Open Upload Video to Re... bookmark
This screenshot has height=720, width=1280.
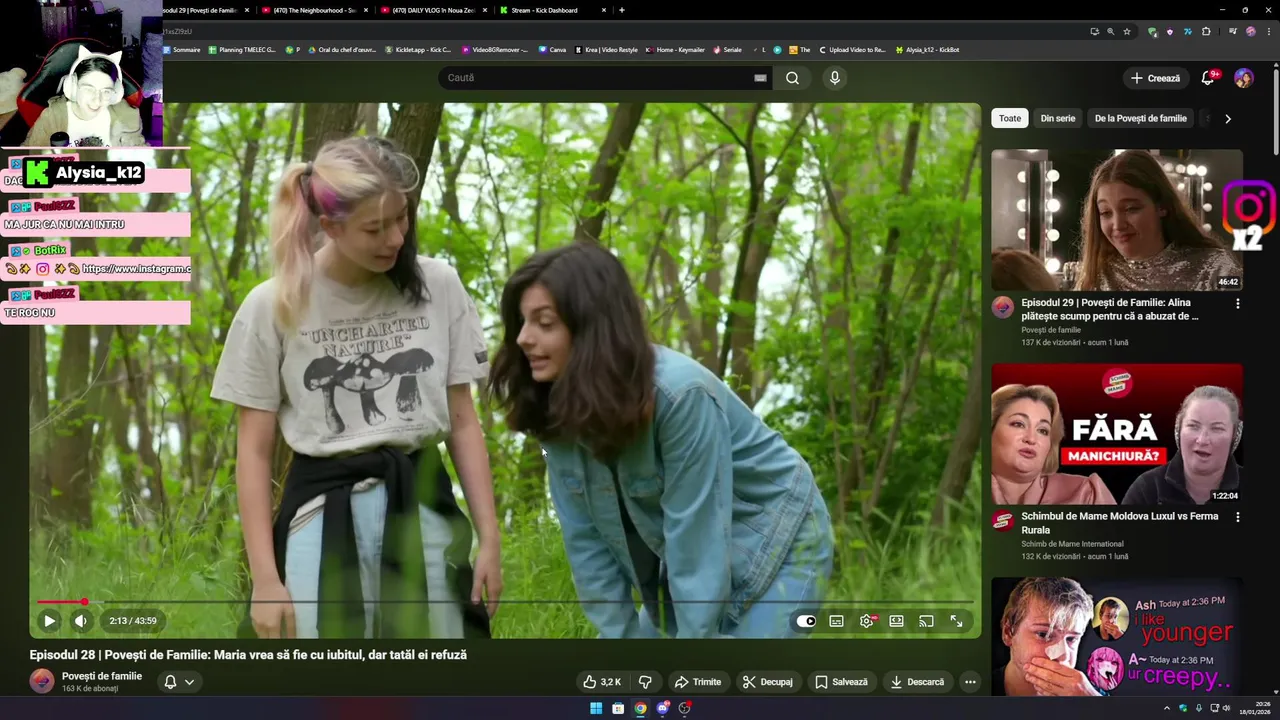click(x=853, y=50)
